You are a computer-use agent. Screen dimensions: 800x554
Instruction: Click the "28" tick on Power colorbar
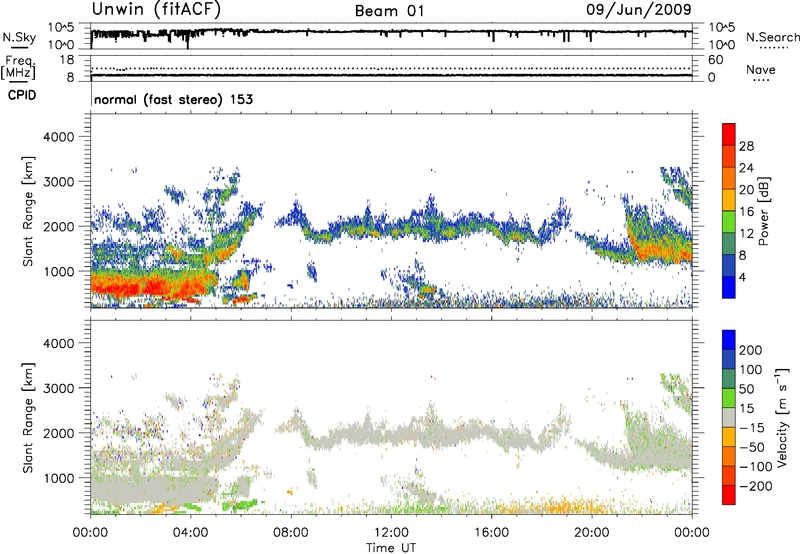[x=746, y=146]
